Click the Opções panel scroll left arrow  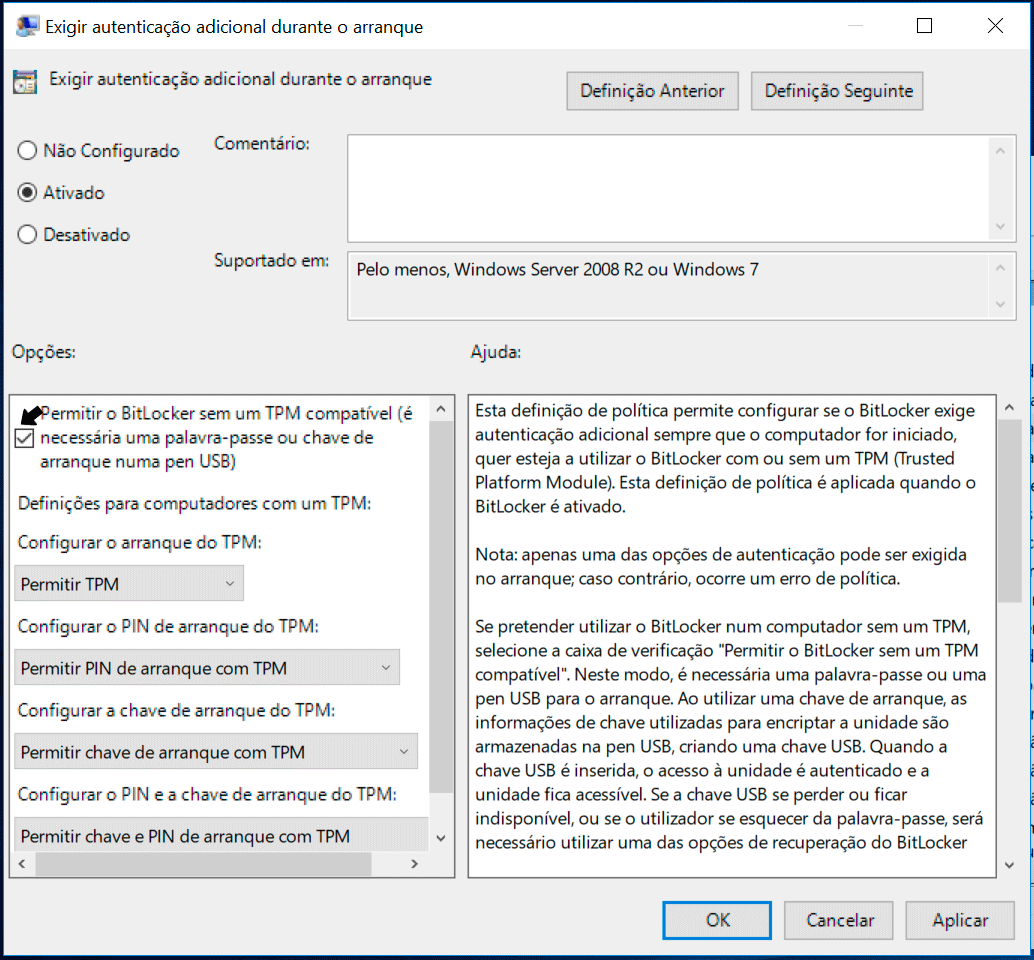(22, 864)
